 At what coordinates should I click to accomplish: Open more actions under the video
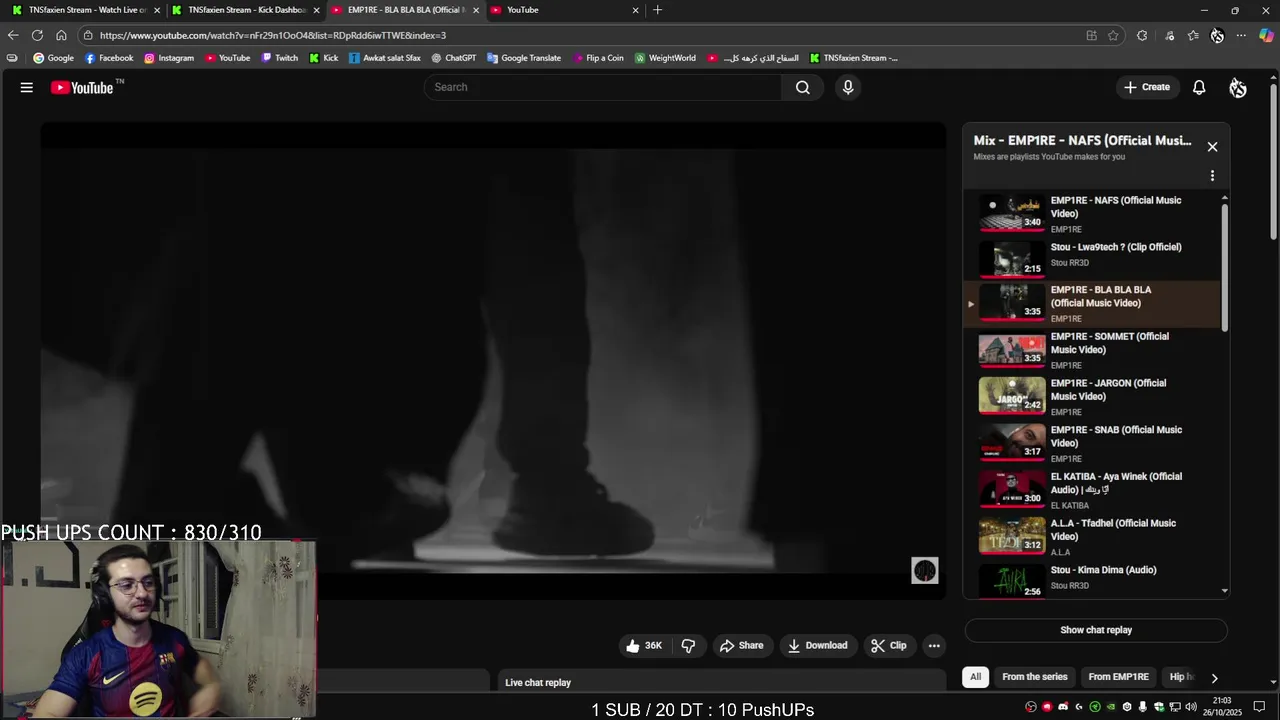934,645
